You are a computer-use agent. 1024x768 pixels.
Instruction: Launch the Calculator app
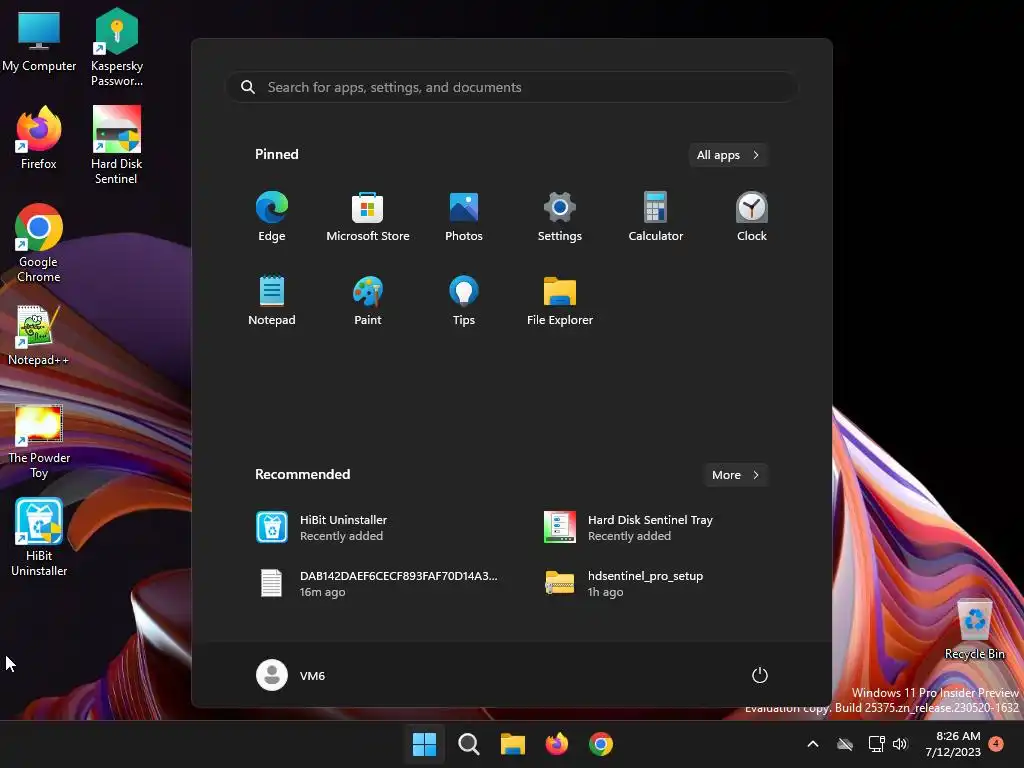(x=656, y=217)
